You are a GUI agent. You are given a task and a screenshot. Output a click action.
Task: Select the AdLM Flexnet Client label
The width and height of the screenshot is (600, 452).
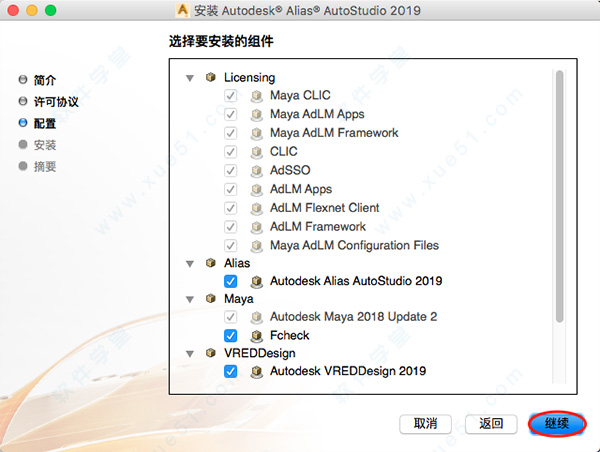(x=324, y=208)
